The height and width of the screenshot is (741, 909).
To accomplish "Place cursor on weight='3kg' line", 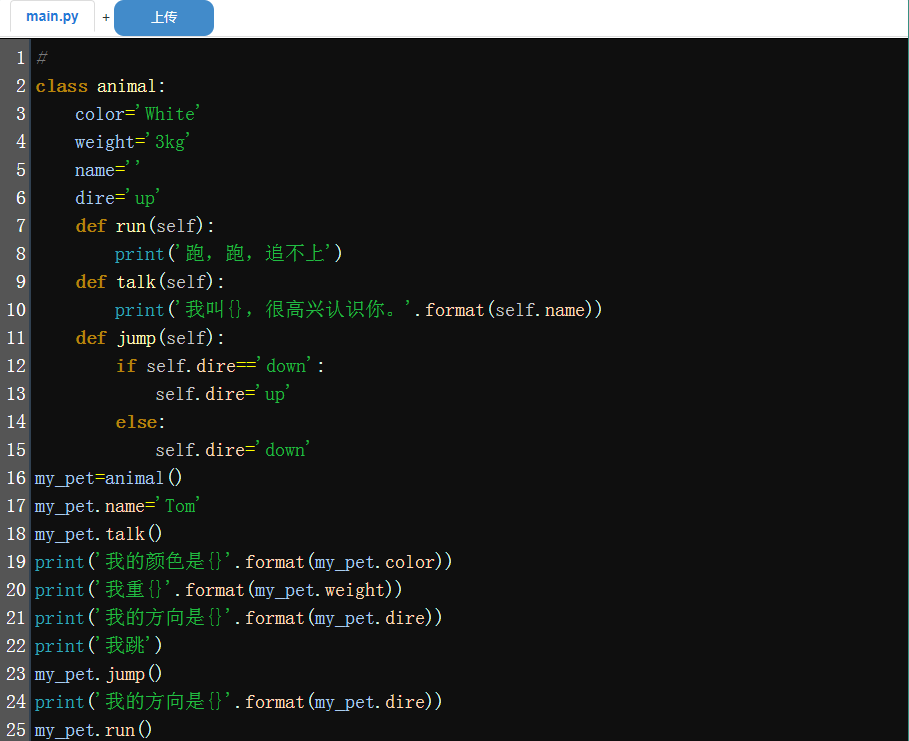I will click(x=132, y=142).
